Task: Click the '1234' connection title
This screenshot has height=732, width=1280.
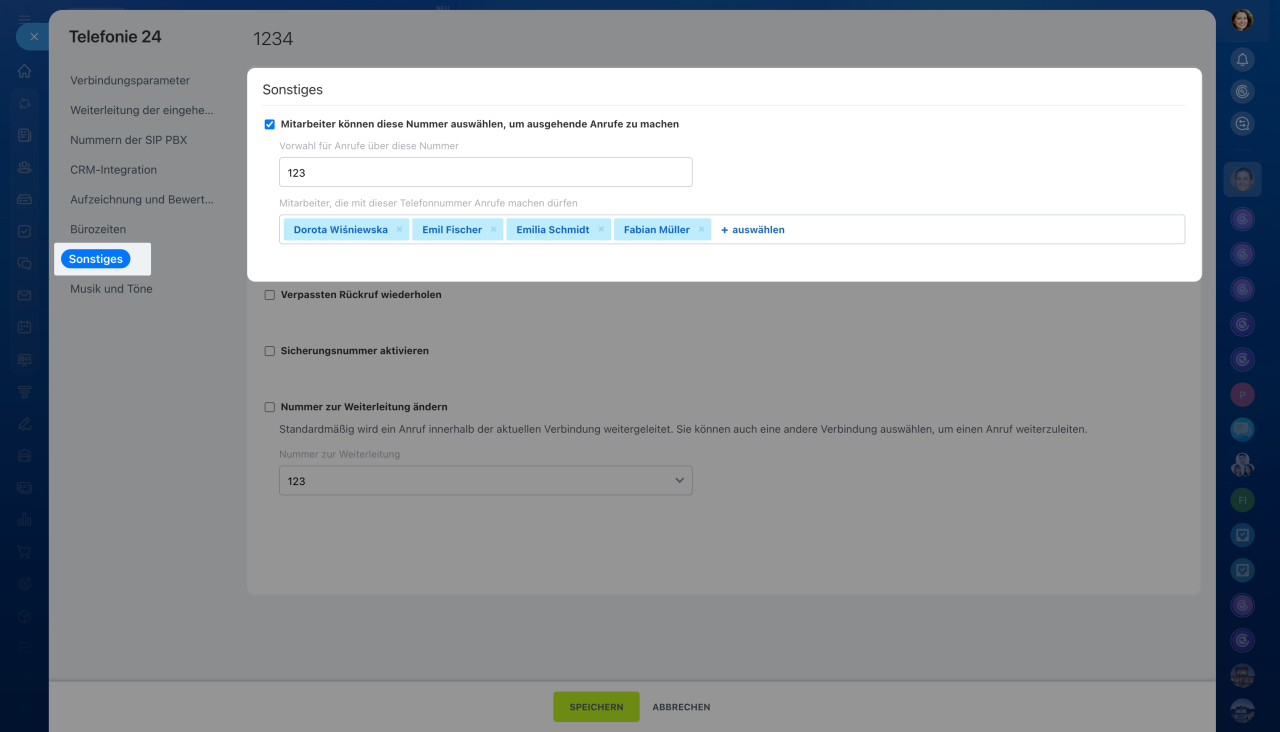Action: pos(273,39)
